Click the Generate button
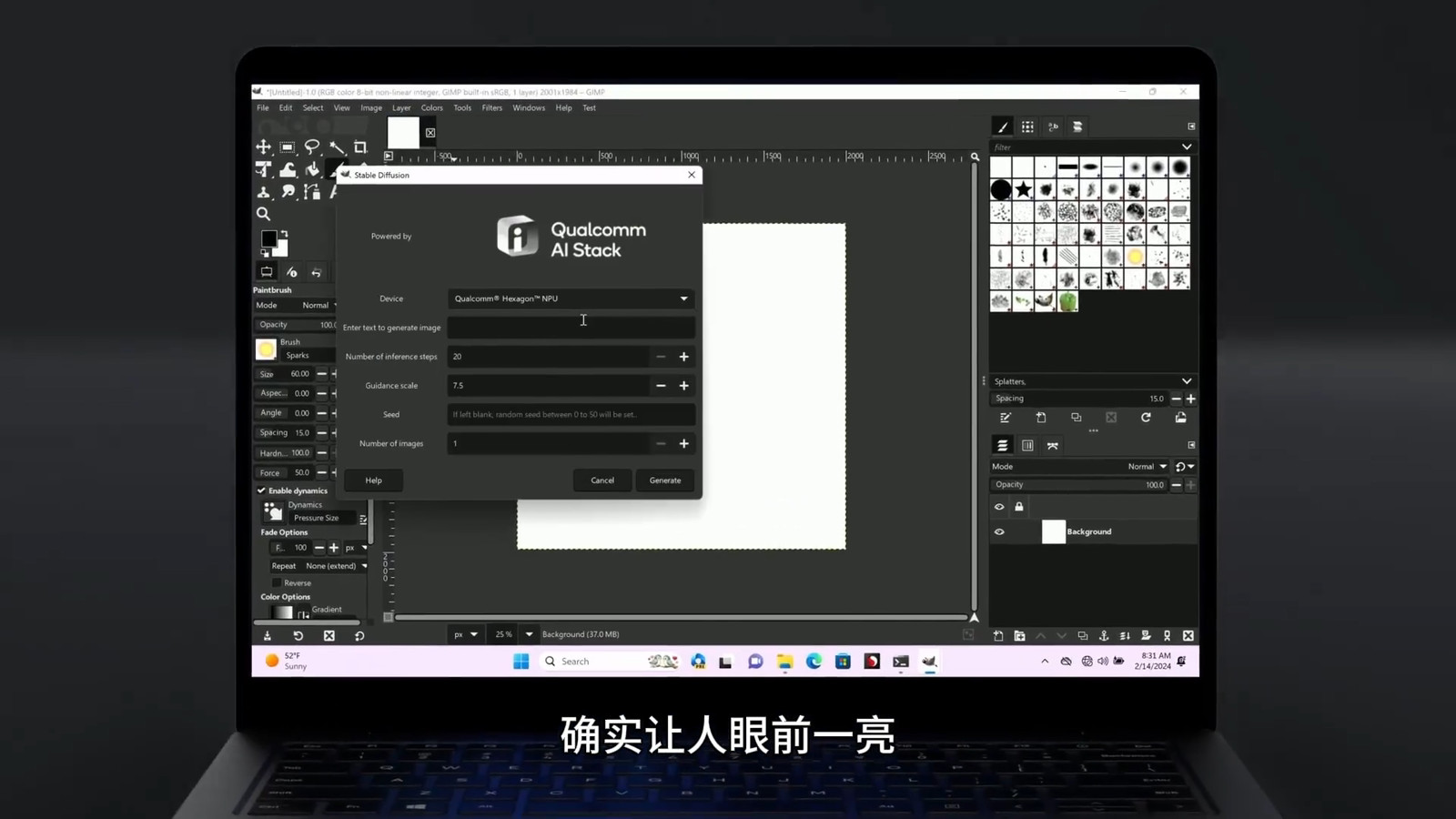The width and height of the screenshot is (1456, 819). click(665, 480)
